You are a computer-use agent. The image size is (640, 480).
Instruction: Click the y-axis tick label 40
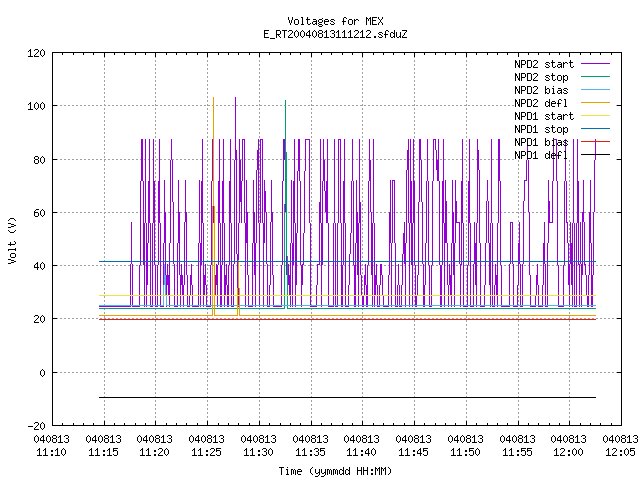click(x=39, y=266)
